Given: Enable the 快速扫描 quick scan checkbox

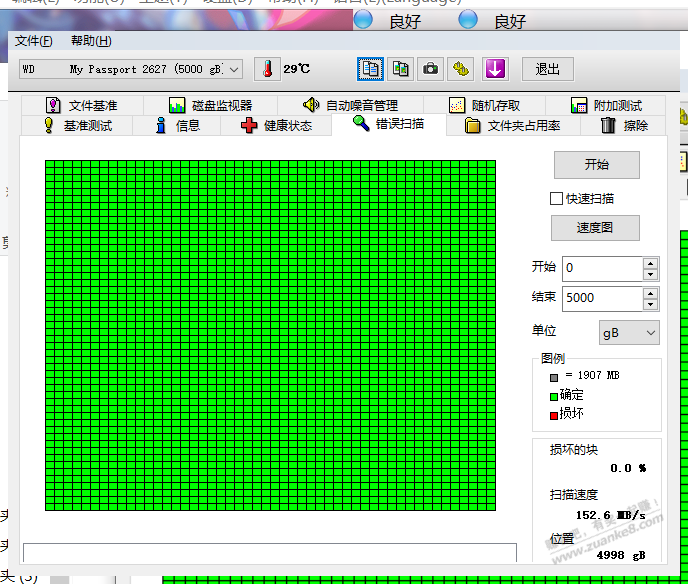Looking at the screenshot, I should [x=557, y=199].
